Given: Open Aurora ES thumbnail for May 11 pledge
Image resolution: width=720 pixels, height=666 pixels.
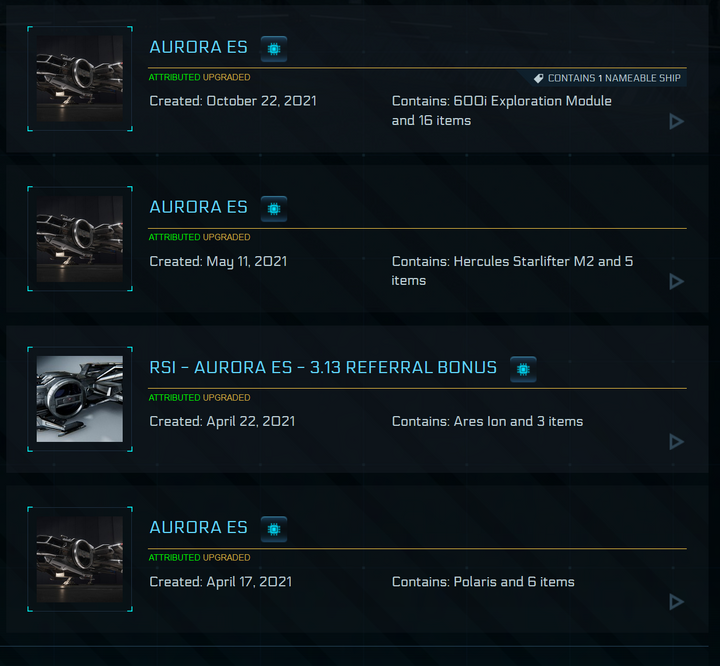Looking at the screenshot, I should 80,239.
